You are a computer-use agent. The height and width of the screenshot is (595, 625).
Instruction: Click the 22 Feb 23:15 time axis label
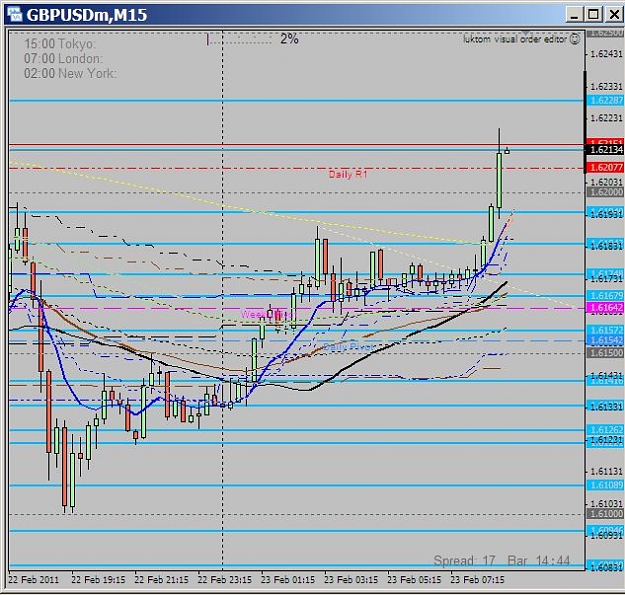tap(224, 579)
